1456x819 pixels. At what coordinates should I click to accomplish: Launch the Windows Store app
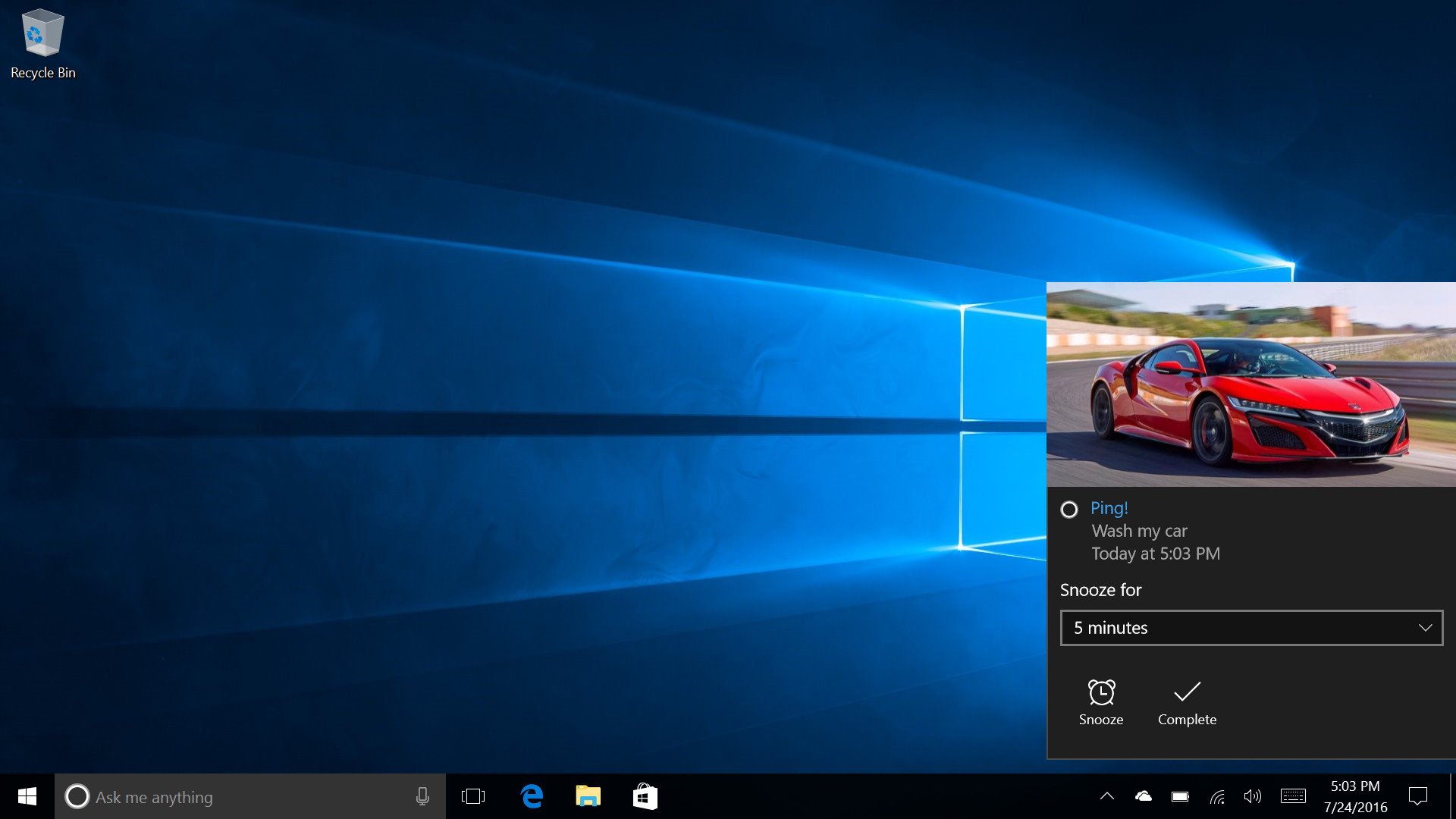pos(645,796)
